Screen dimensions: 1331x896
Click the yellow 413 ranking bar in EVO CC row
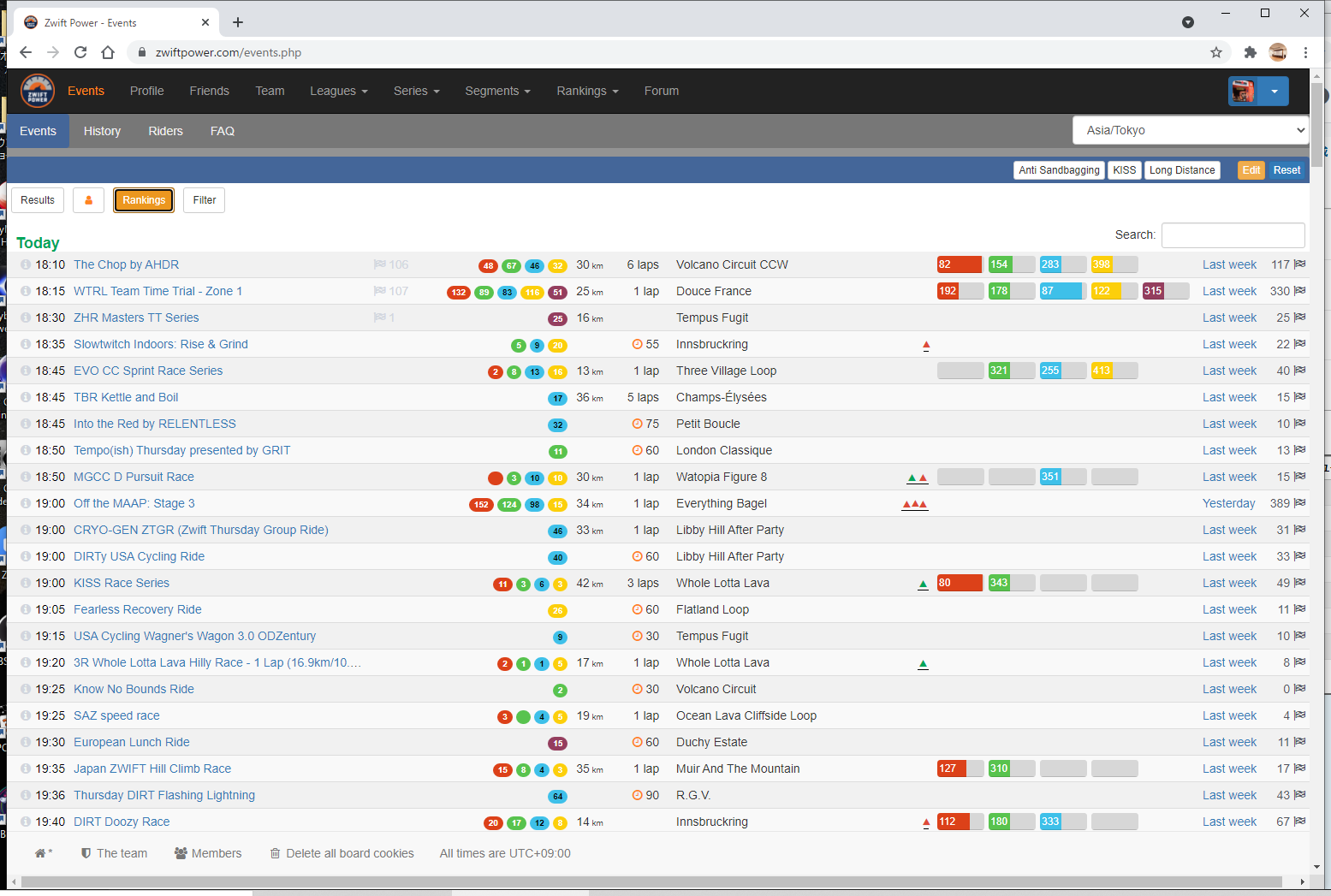coord(1114,371)
